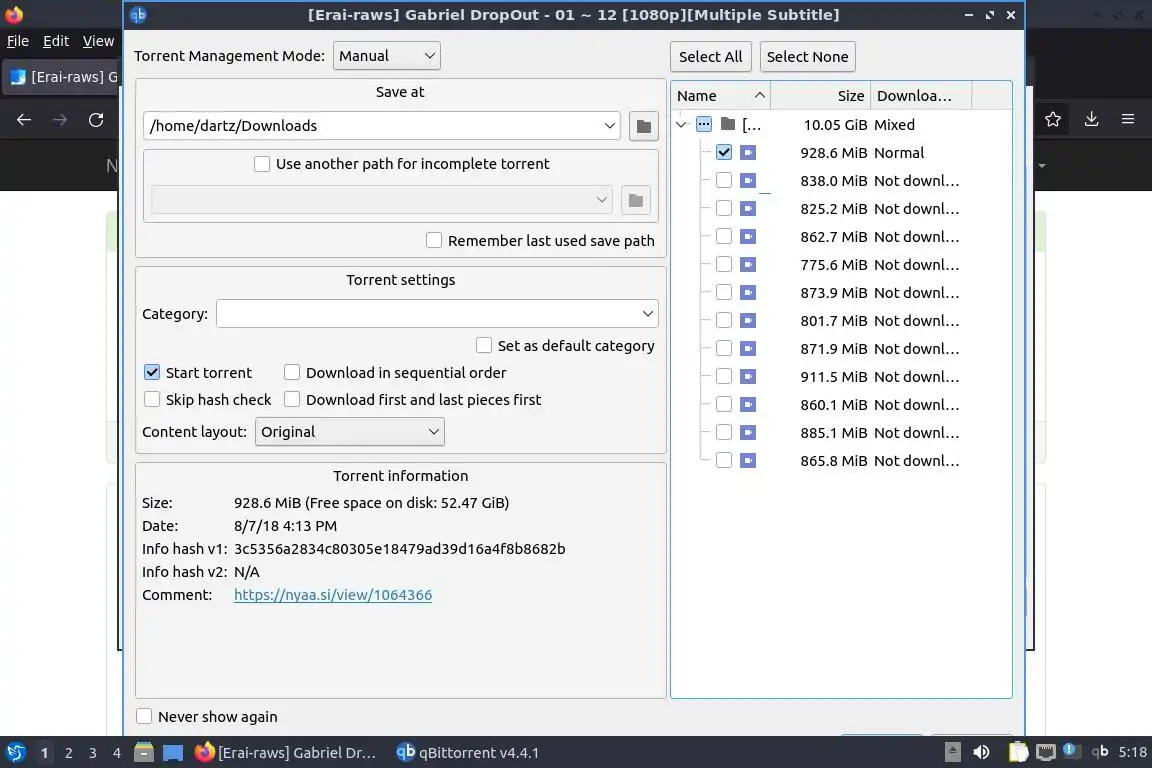1152x768 pixels.
Task: Open the Category dropdown
Action: coord(437,314)
